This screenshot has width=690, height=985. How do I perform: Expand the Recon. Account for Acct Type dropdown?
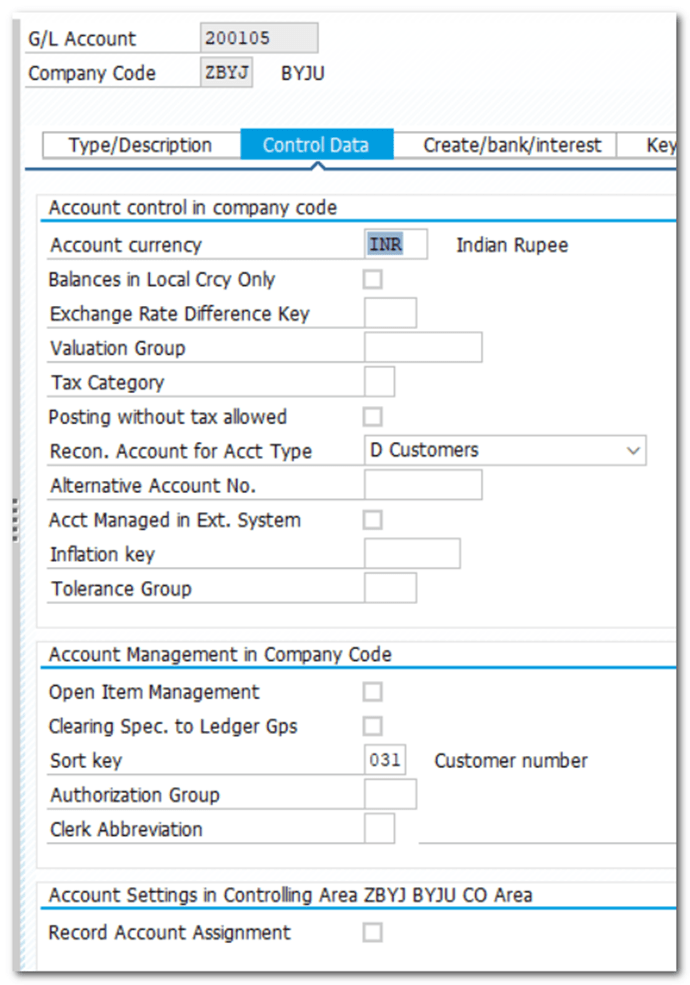[632, 451]
